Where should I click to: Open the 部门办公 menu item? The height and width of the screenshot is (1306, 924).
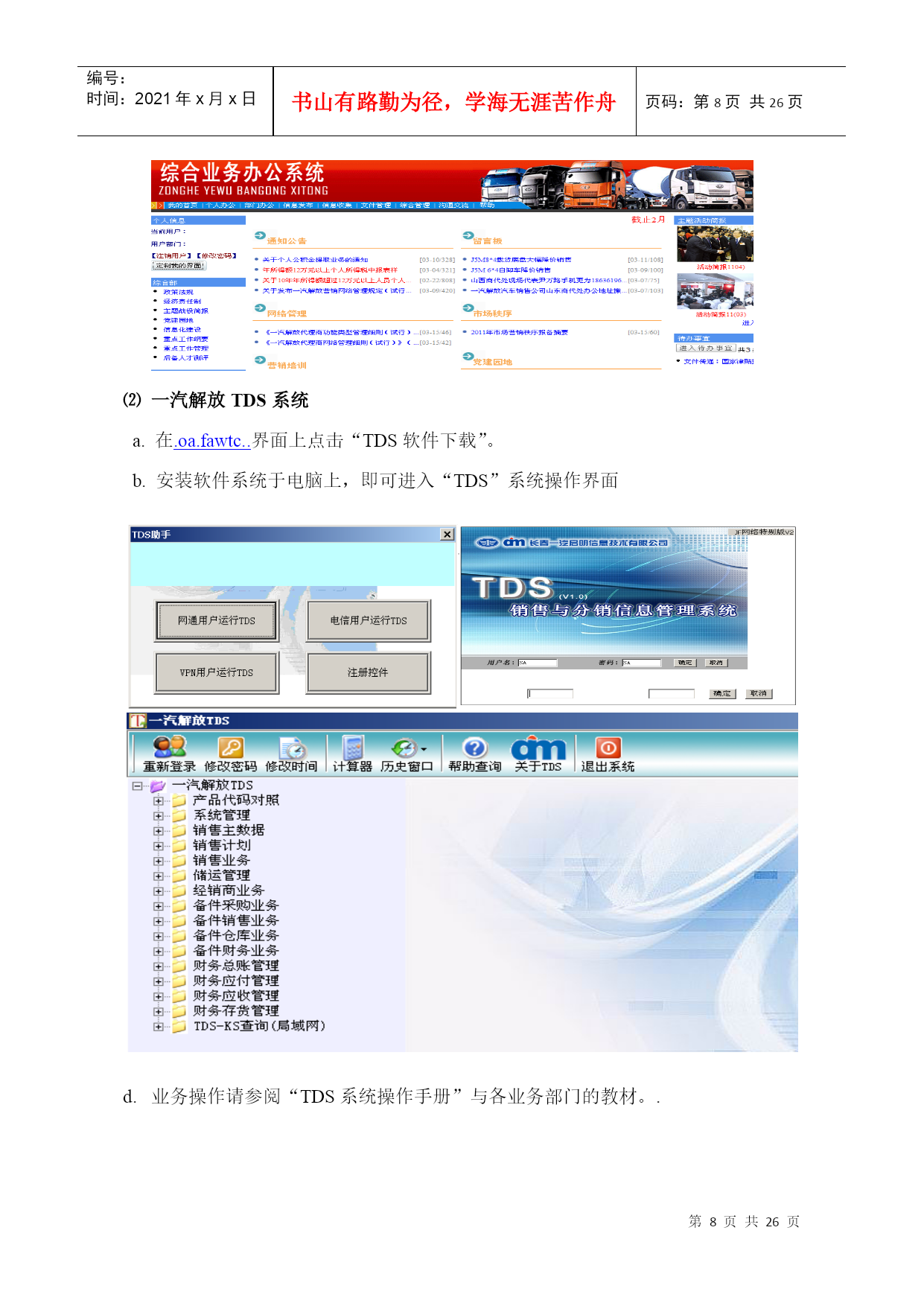pyautogui.click(x=259, y=206)
